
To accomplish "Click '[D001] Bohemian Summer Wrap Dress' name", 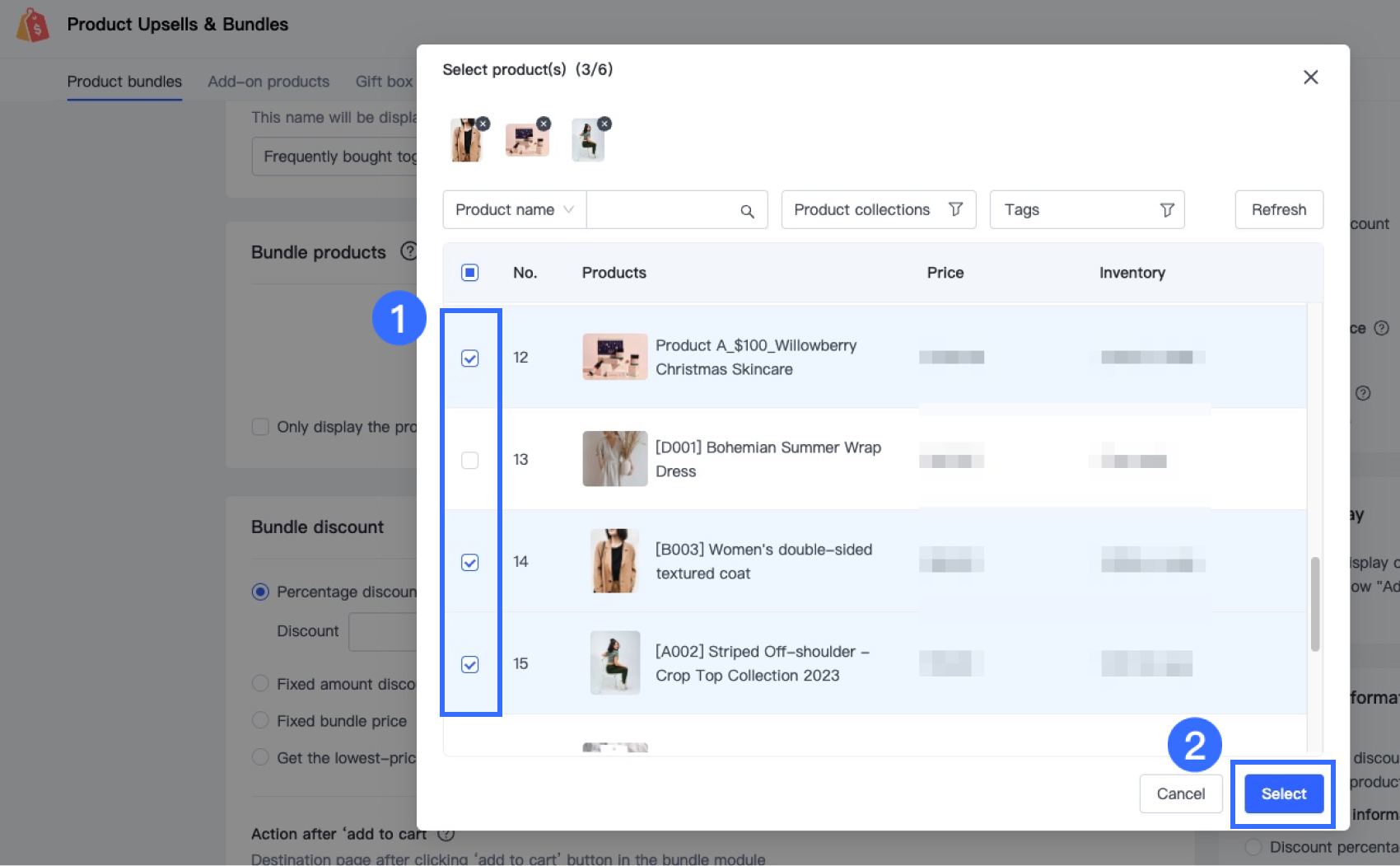I will pyautogui.click(x=768, y=460).
